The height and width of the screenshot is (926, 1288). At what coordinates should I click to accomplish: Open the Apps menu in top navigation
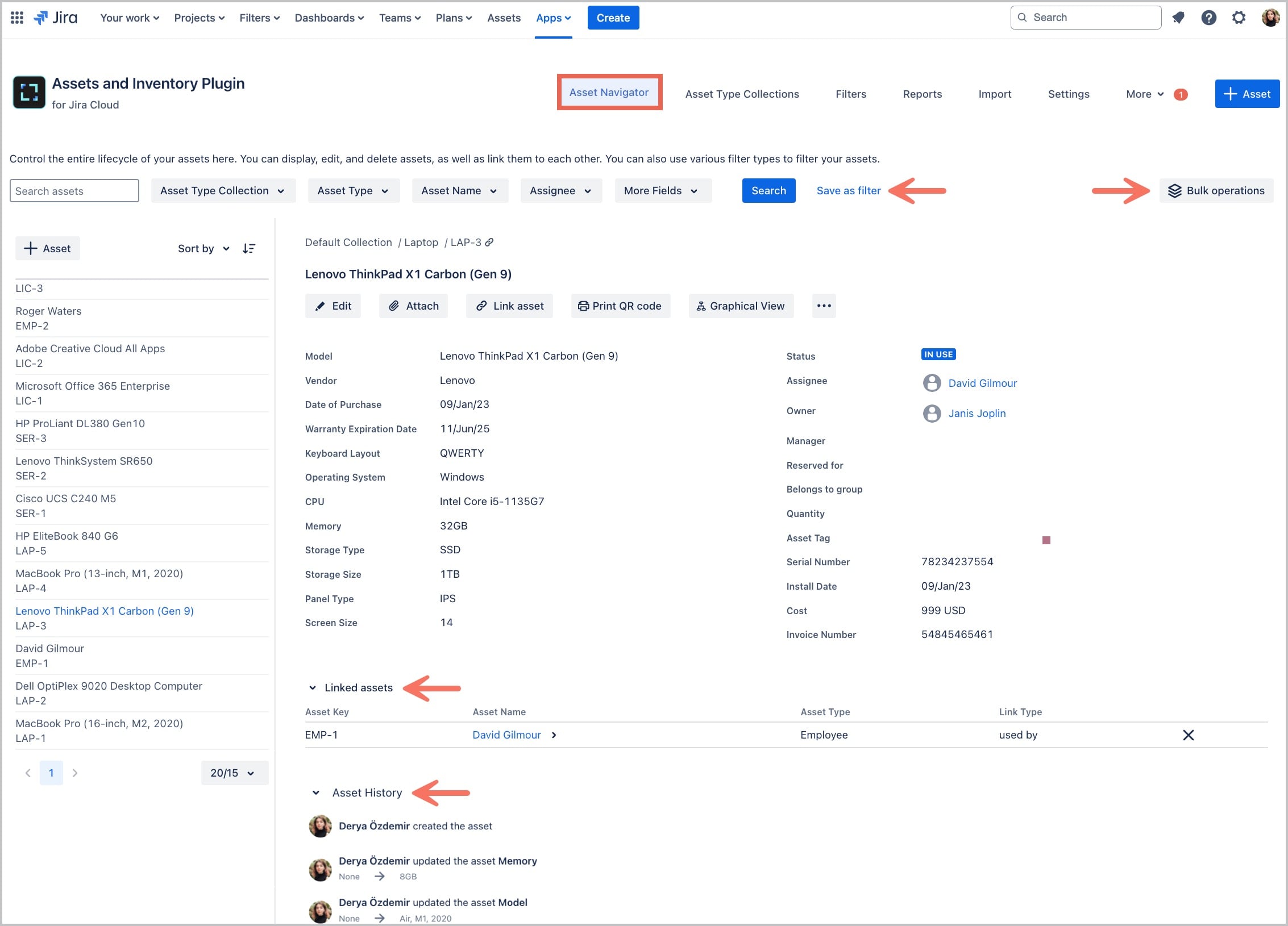(x=553, y=18)
